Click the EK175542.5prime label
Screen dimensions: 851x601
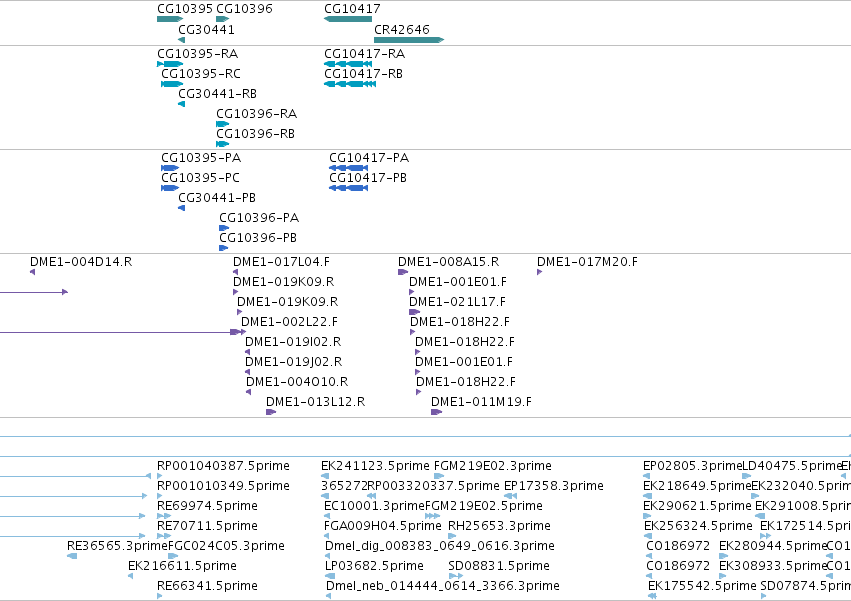point(702,586)
